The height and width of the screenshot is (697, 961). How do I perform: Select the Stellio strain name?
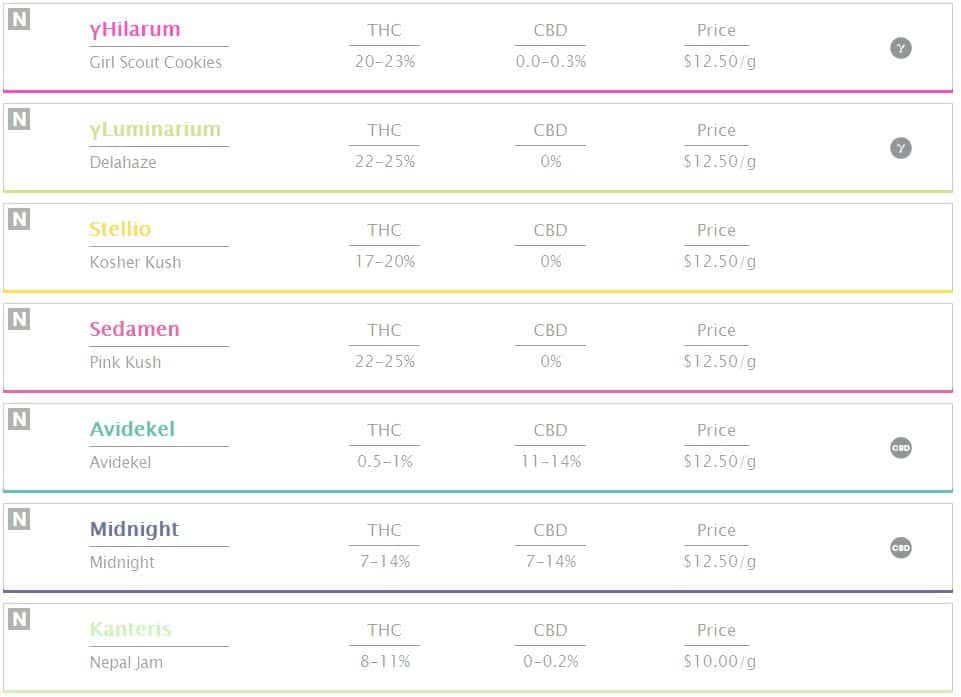coord(120,230)
